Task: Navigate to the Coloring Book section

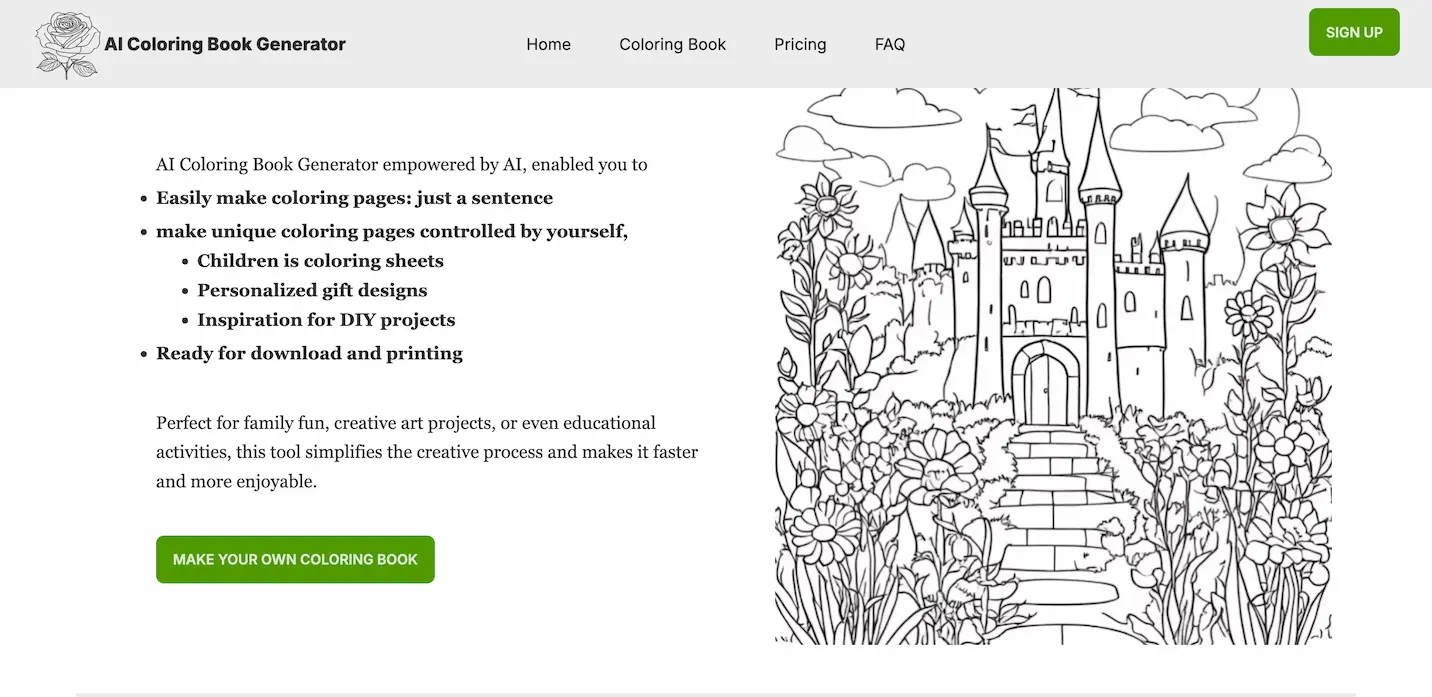Action: [672, 44]
